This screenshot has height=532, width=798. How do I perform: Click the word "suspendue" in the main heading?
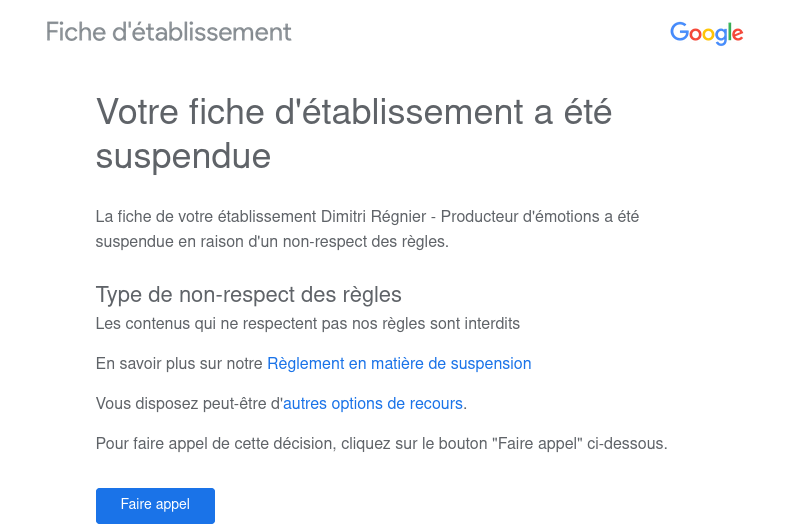pyautogui.click(x=183, y=156)
